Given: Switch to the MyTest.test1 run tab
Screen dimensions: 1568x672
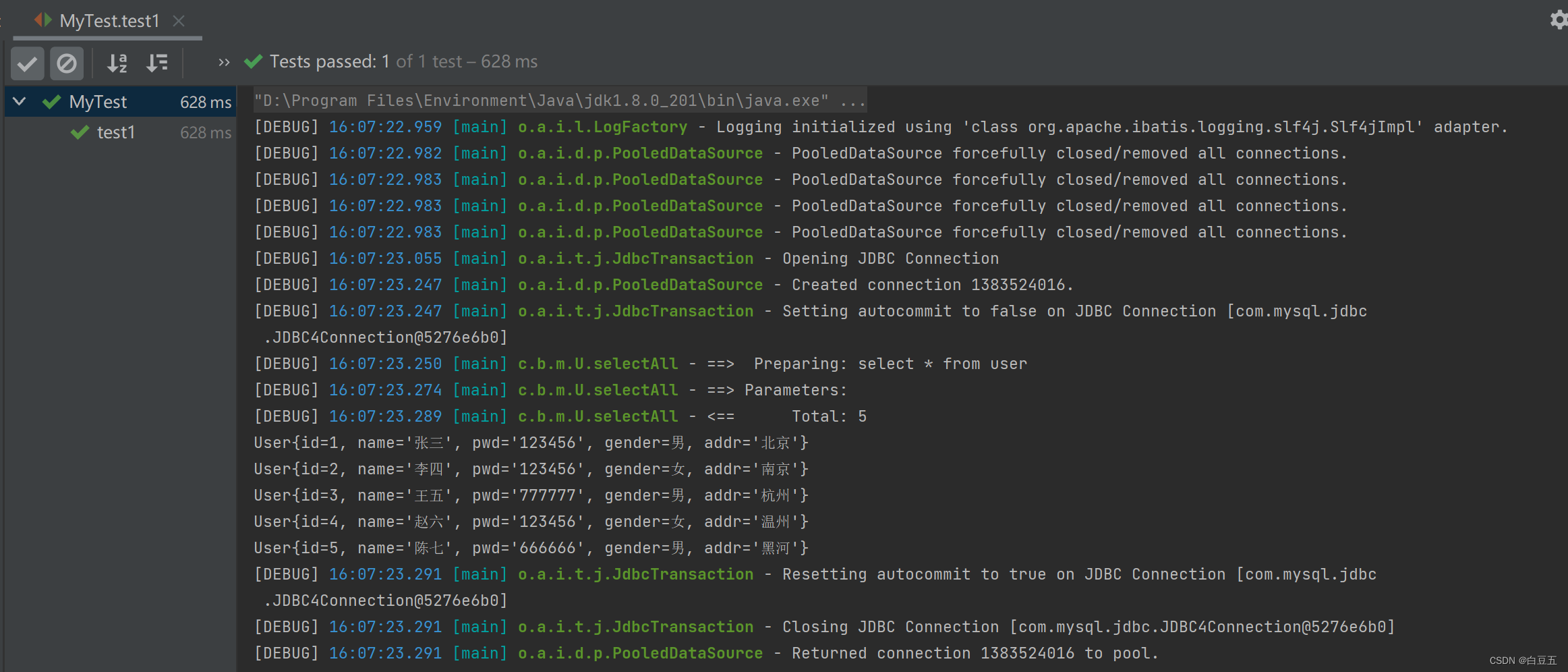Looking at the screenshot, I should coord(109,21).
